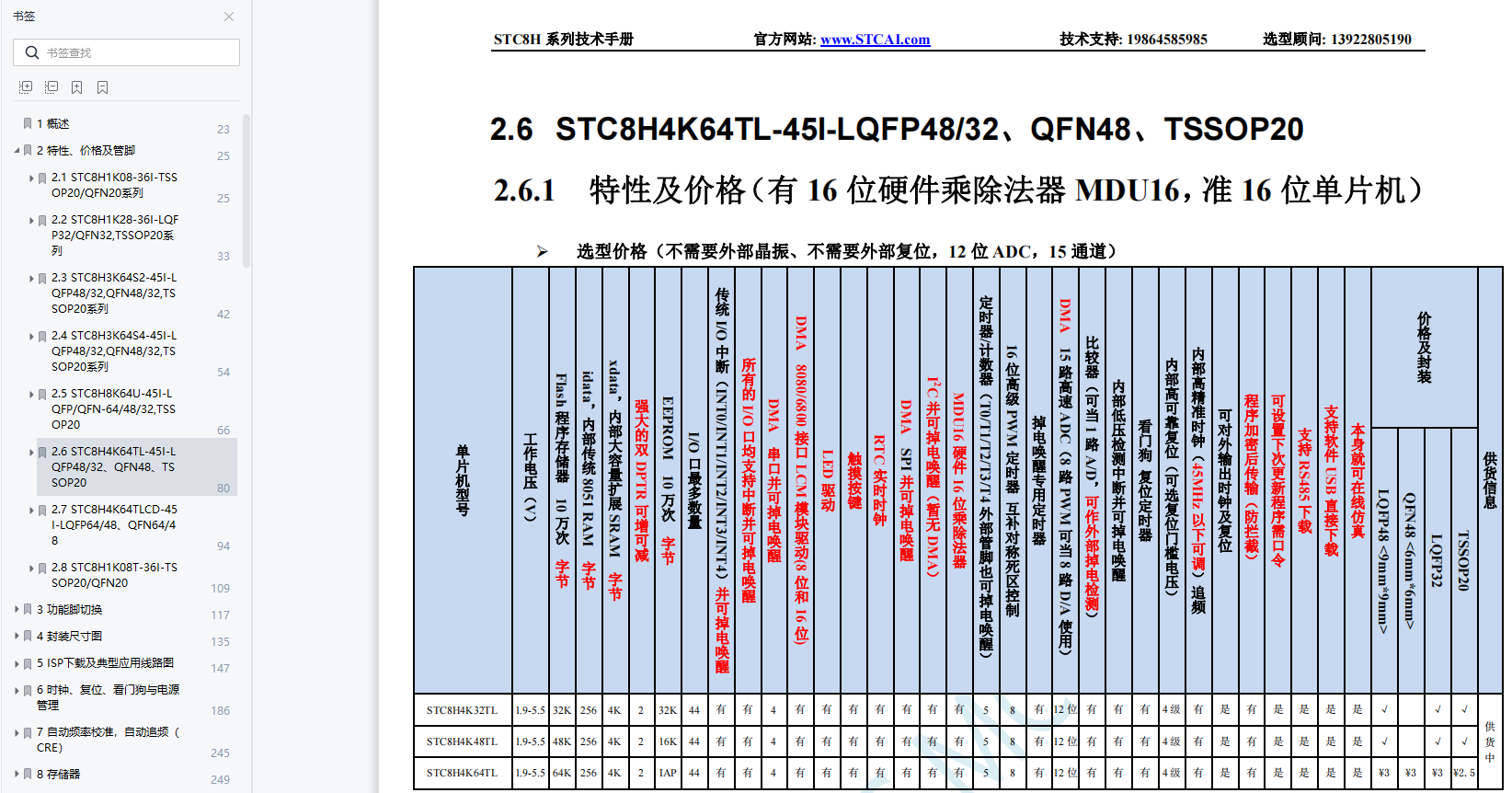Click table cell STC8H4K64TL
This screenshot has width=1512, height=793.
pos(462,772)
